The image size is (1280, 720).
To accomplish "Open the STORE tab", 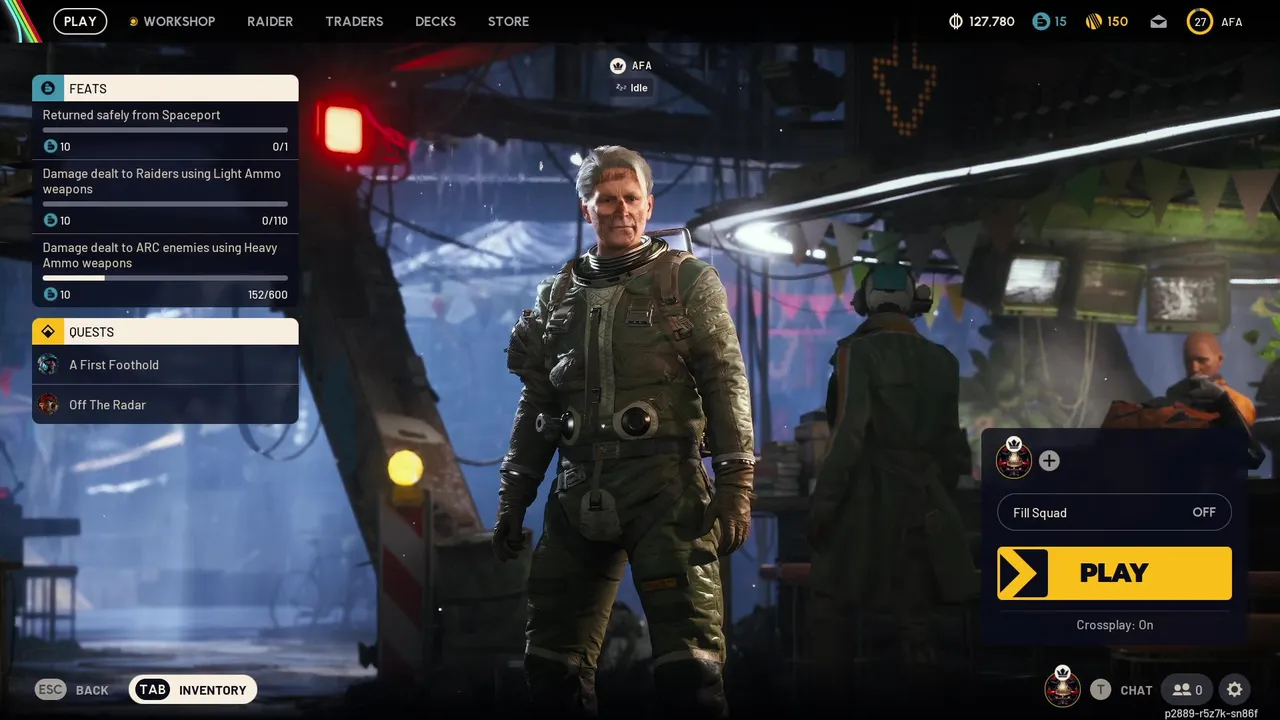I will [508, 21].
